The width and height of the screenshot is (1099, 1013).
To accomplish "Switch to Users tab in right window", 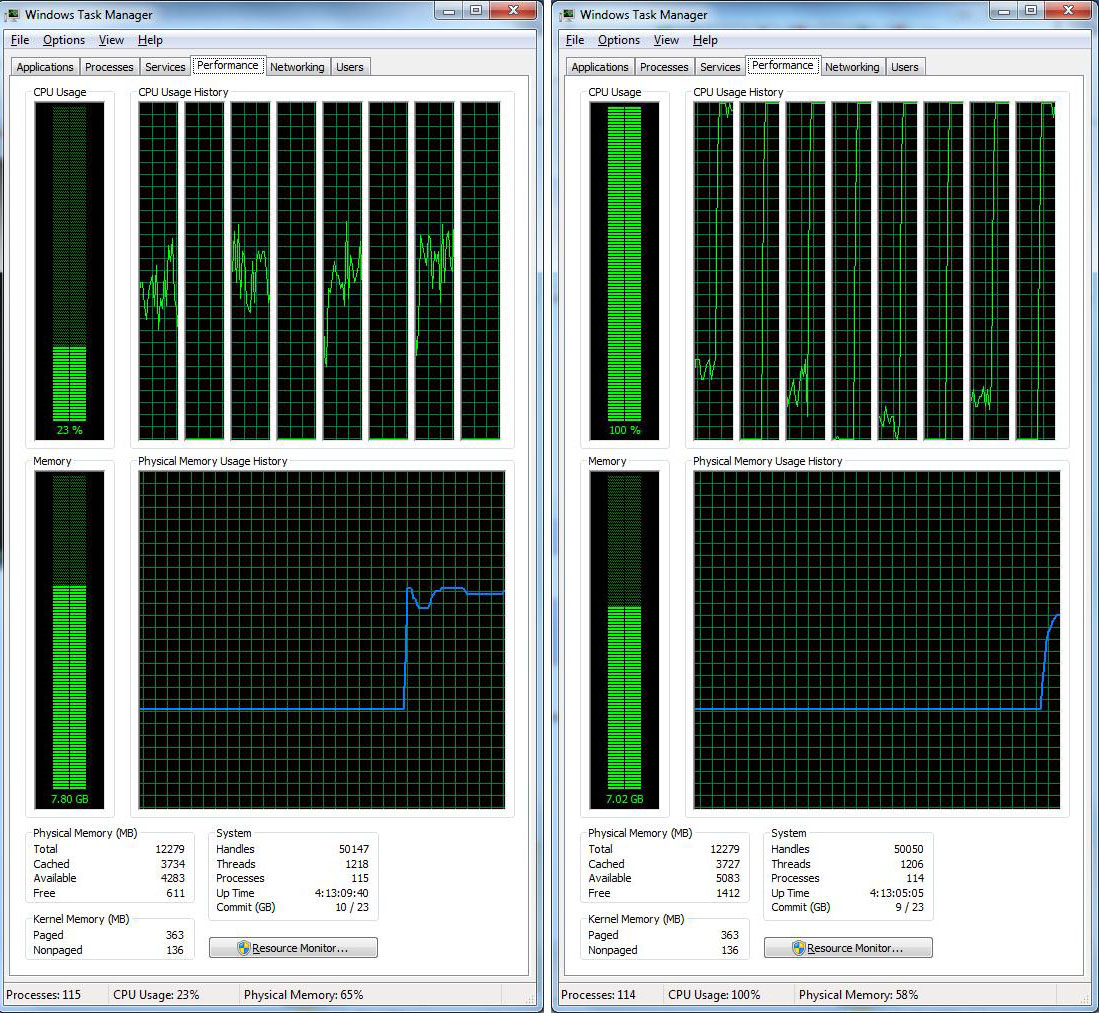I will 905,67.
